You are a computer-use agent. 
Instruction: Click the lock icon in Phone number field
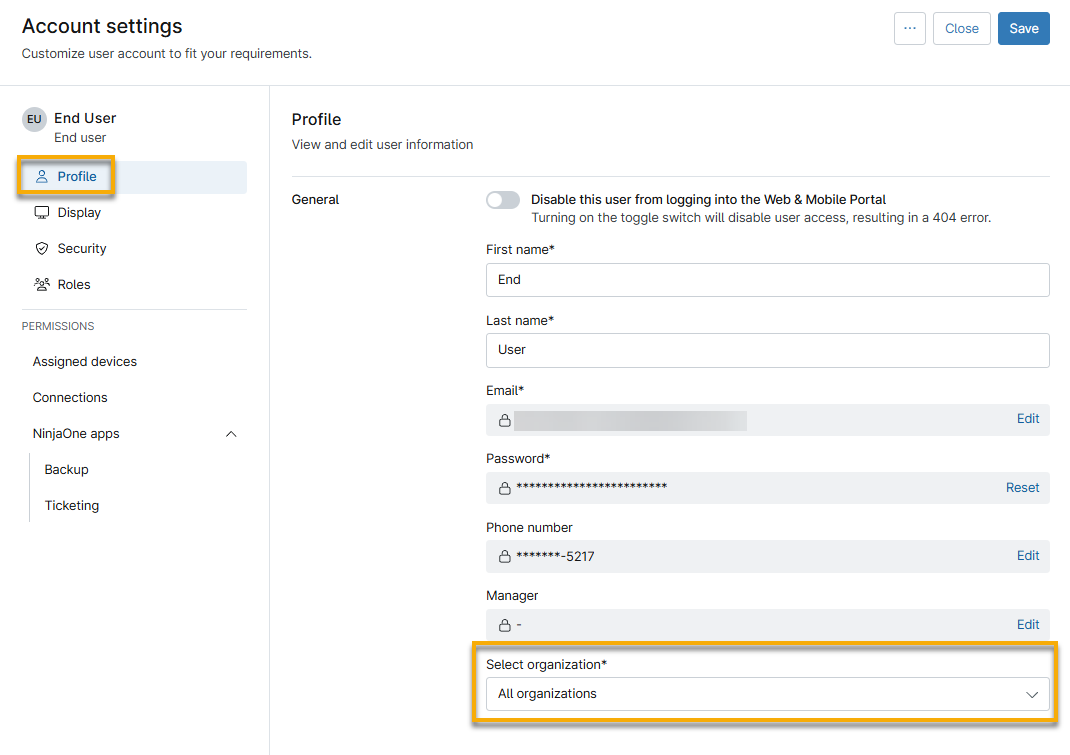(x=504, y=556)
